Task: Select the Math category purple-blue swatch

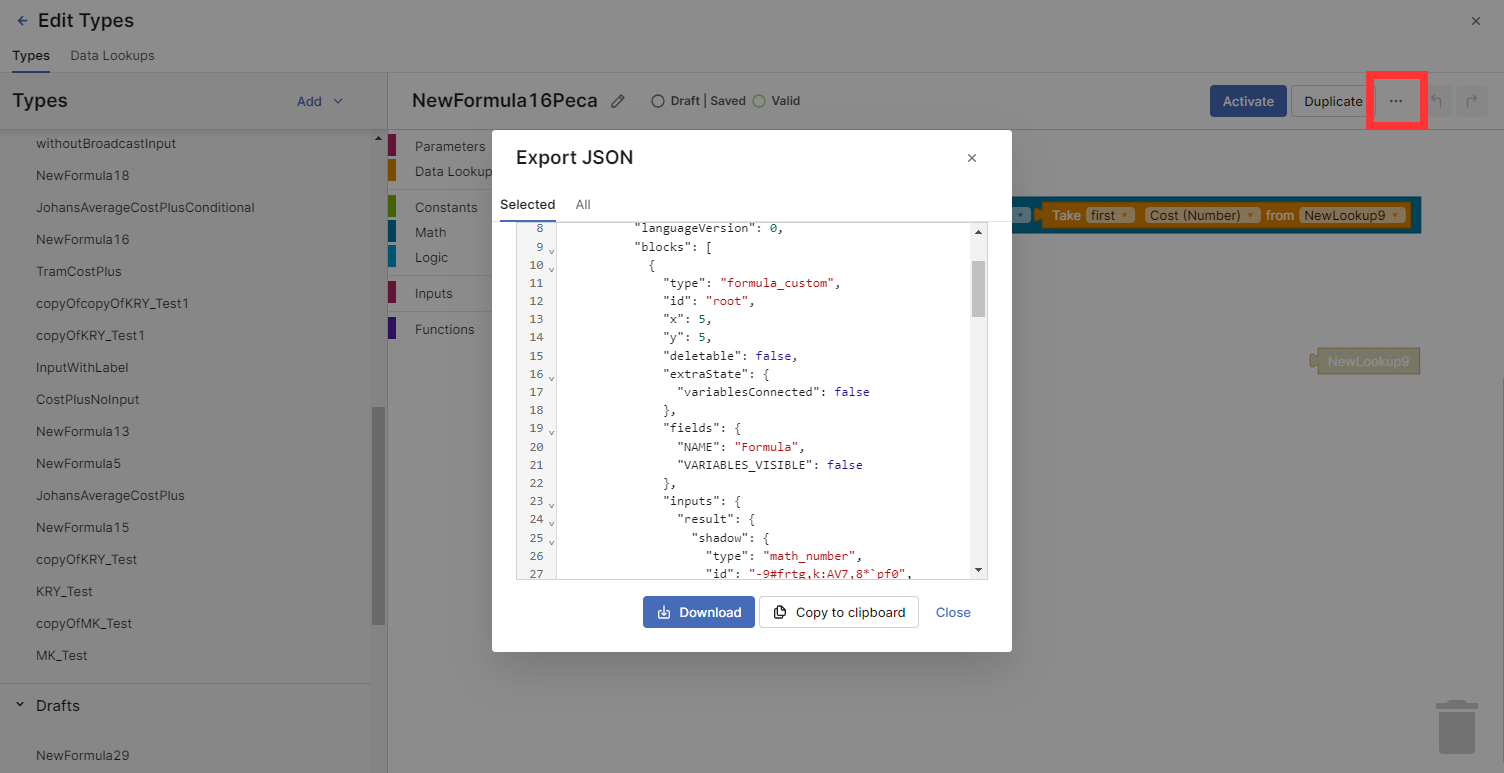Action: tap(392, 232)
